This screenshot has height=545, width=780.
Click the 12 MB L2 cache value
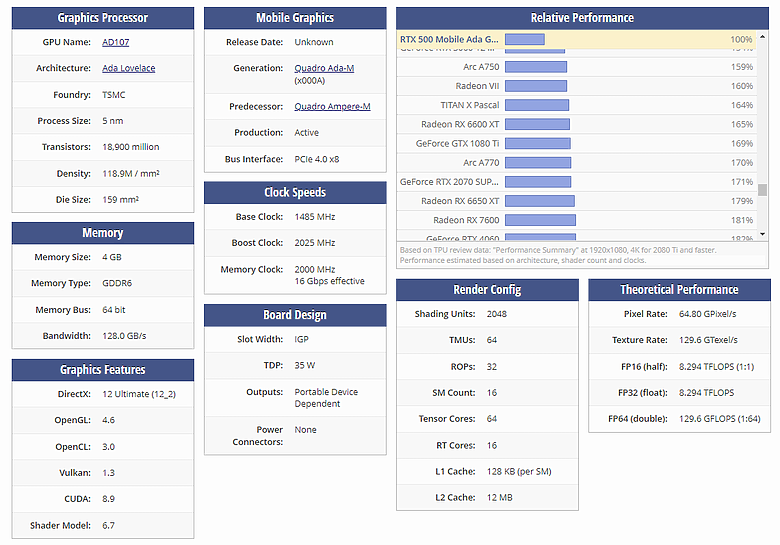(499, 497)
